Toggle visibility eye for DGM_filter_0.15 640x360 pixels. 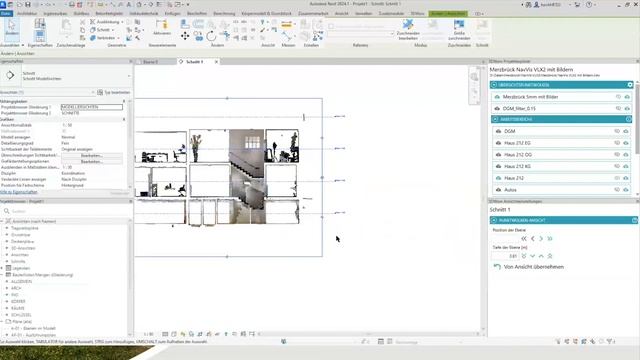click(x=618, y=109)
